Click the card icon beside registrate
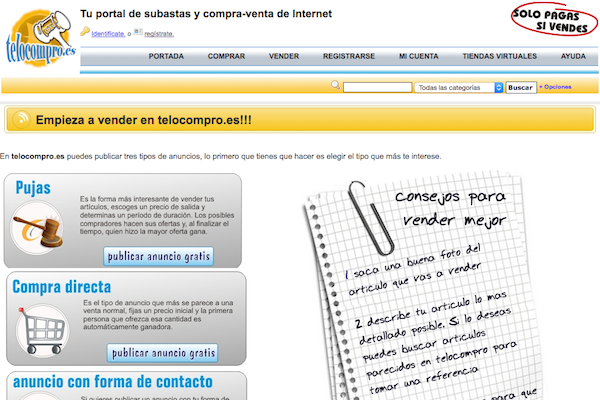This screenshot has height=400, width=600. (138, 31)
